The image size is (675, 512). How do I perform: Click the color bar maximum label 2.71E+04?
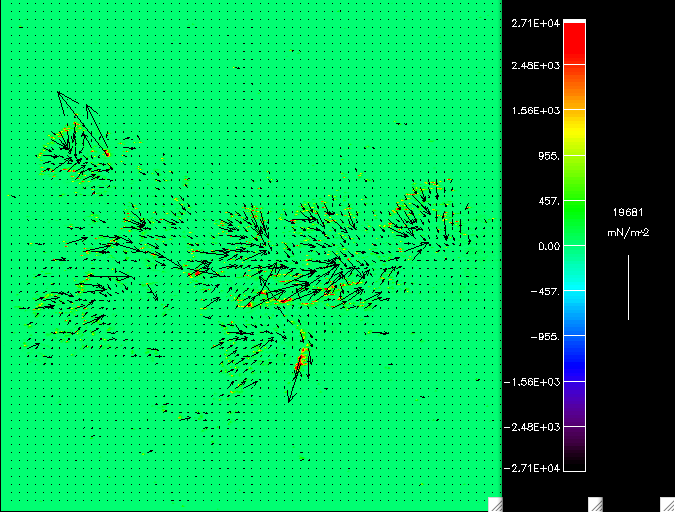535,23
